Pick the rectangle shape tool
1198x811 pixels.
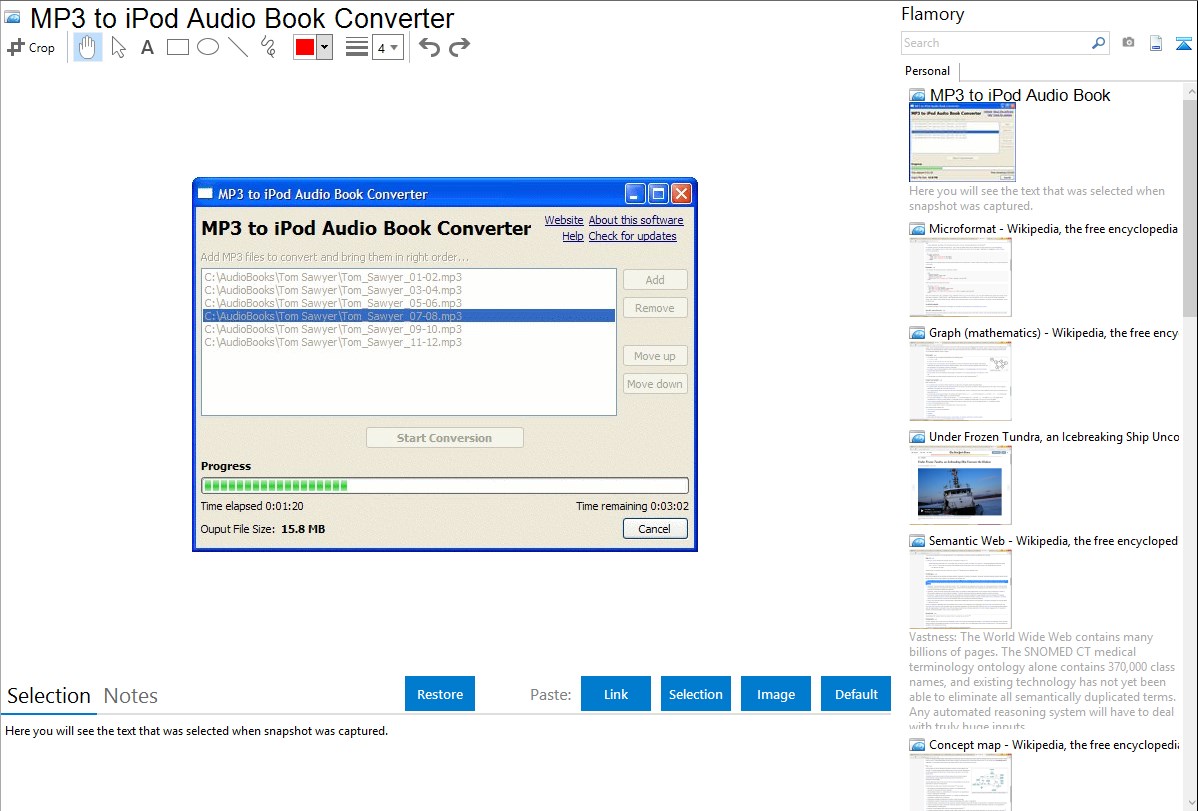(178, 47)
